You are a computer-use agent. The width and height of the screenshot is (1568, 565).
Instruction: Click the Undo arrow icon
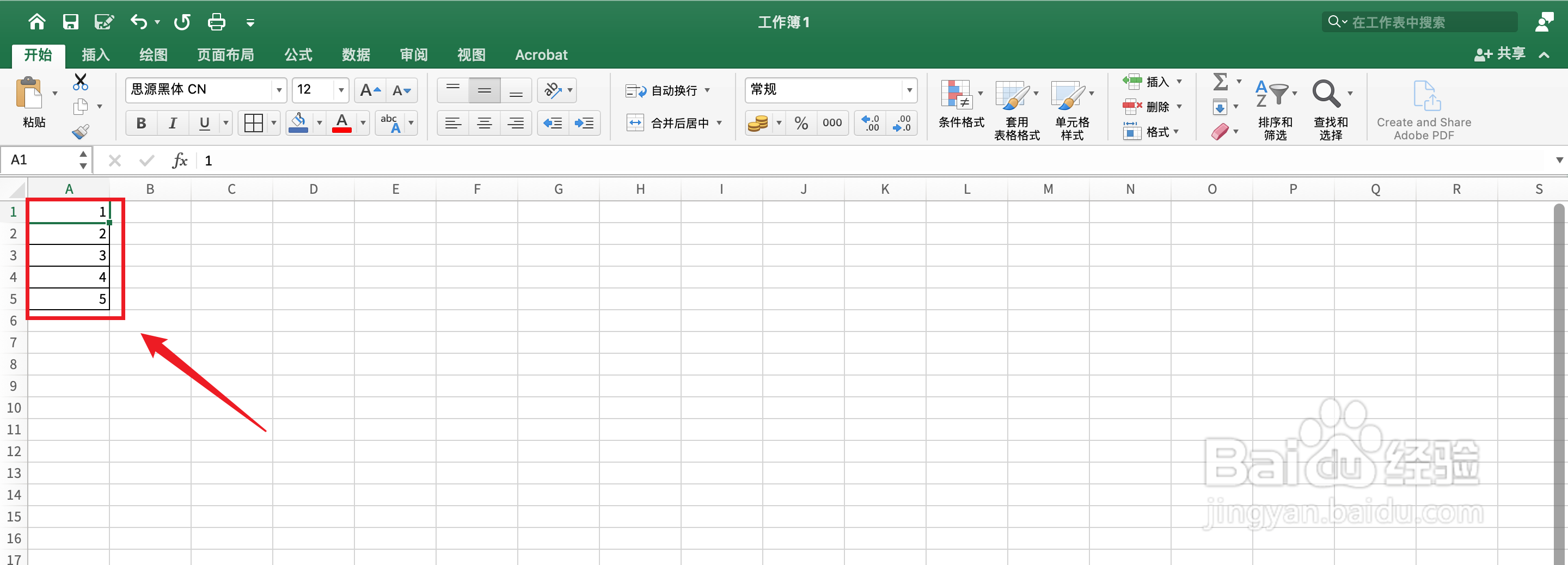(x=139, y=22)
